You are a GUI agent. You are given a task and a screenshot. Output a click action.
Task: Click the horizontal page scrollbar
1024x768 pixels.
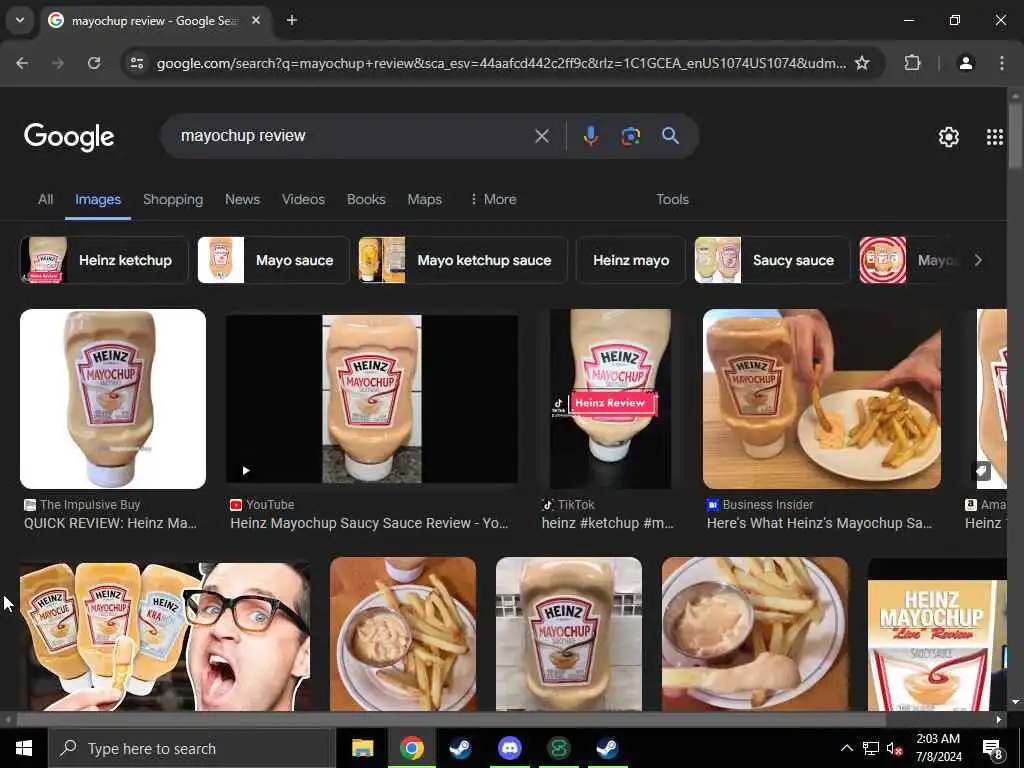pyautogui.click(x=451, y=720)
